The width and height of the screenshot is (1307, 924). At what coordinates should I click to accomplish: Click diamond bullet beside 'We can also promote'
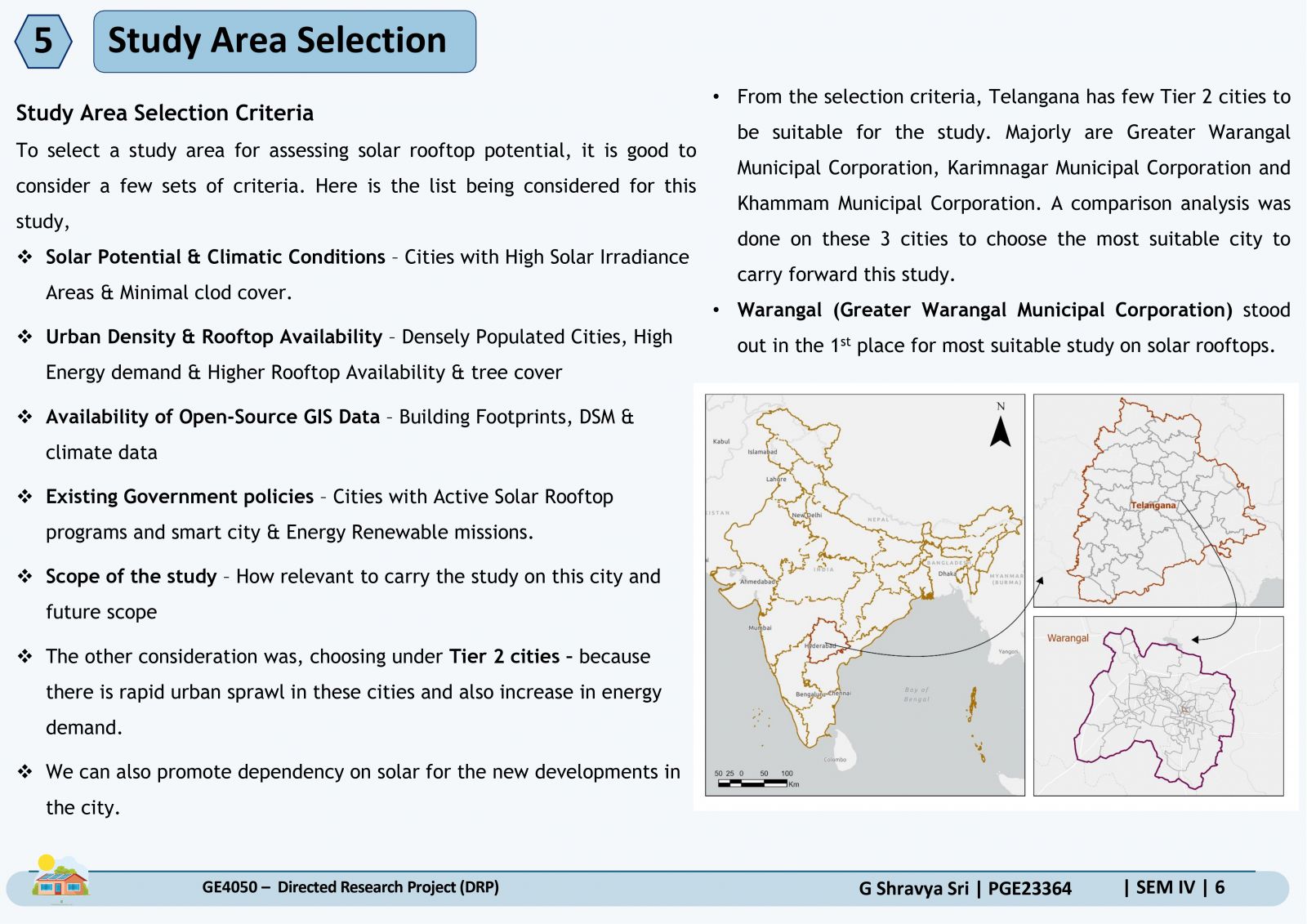(x=25, y=771)
